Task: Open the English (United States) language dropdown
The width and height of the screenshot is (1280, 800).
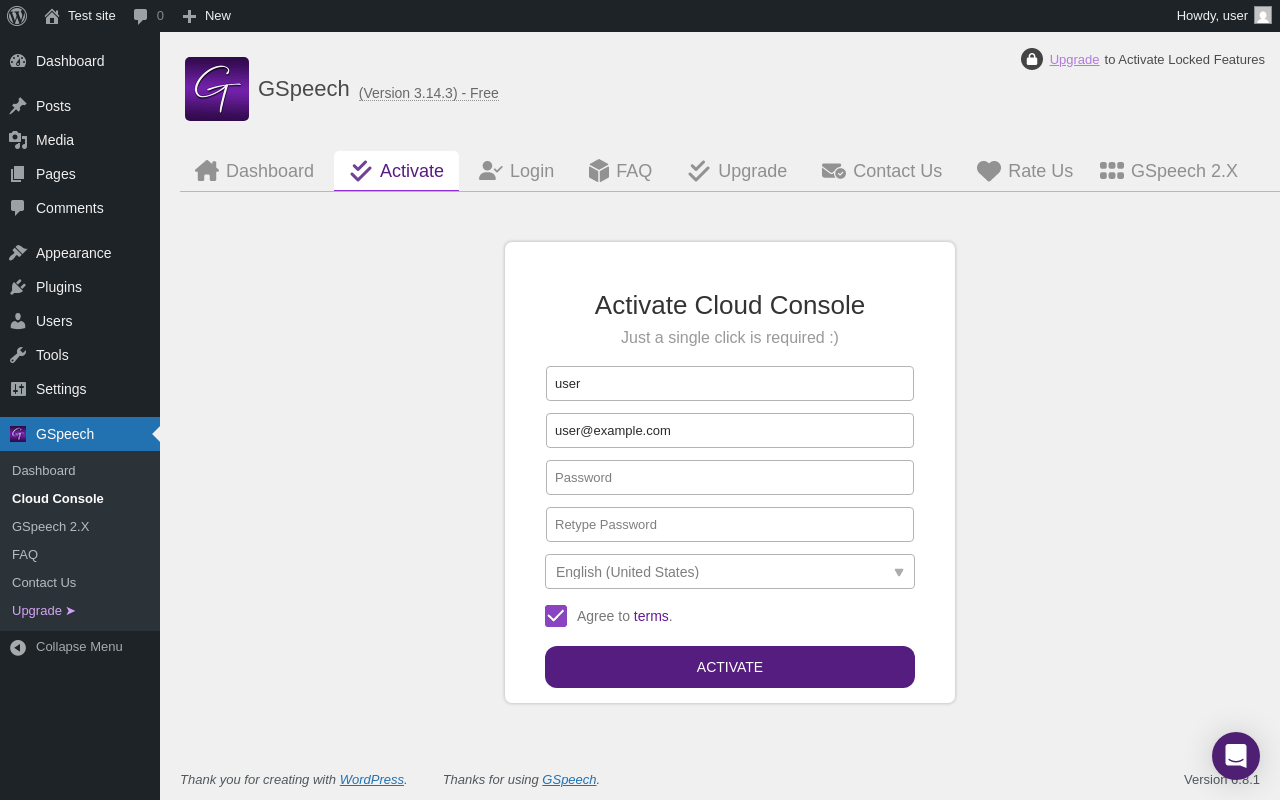Action: pyautogui.click(x=730, y=572)
